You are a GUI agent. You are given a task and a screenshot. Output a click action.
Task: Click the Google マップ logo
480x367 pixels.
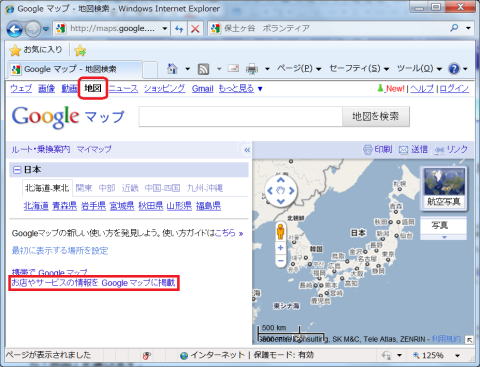68,117
